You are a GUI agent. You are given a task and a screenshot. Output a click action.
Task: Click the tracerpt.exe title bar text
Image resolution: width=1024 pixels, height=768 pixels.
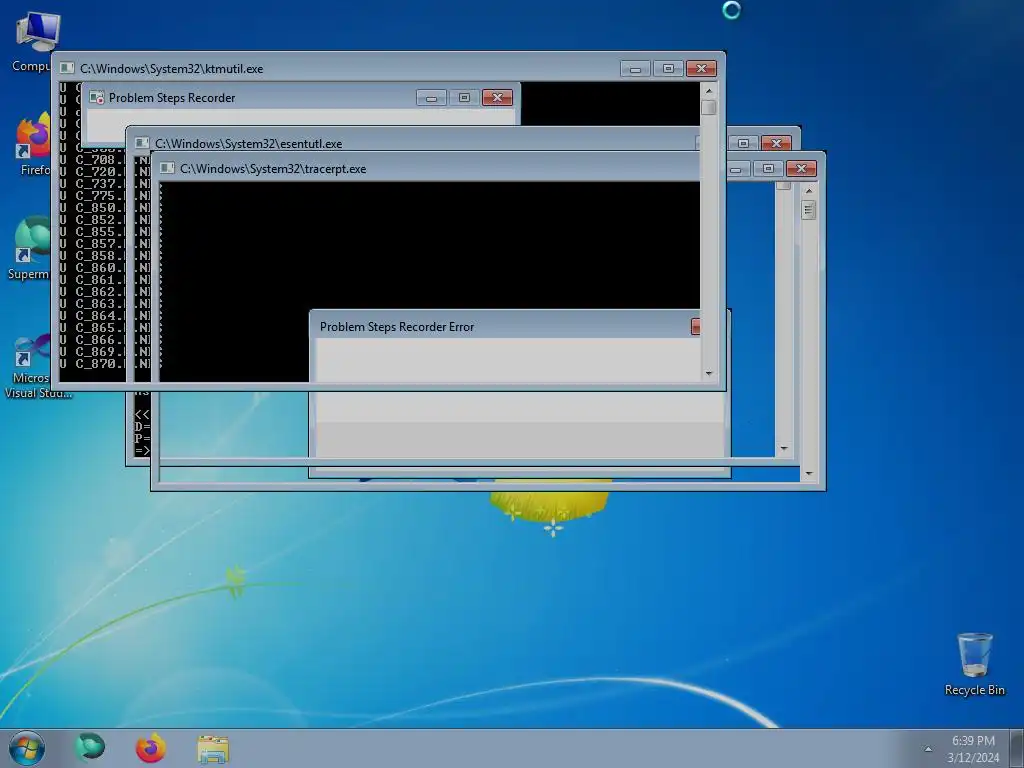pyautogui.click(x=273, y=168)
